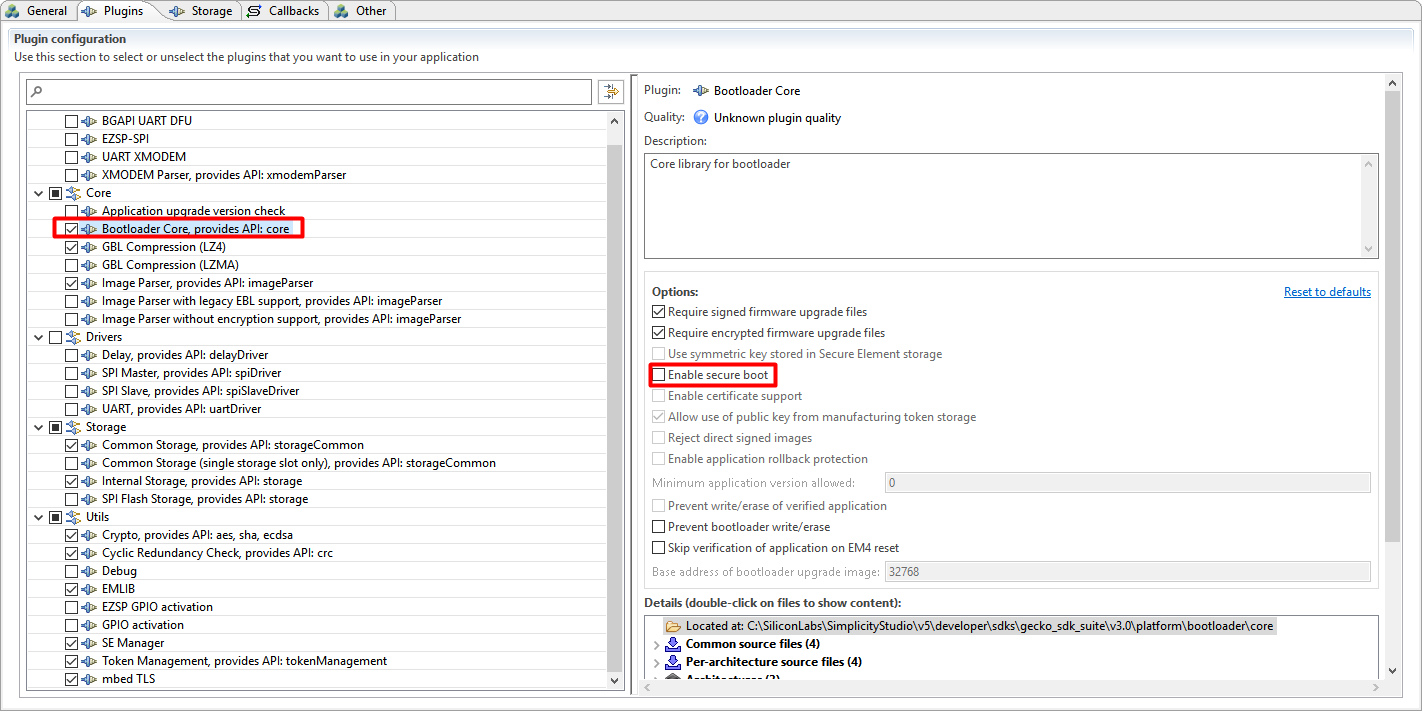Collapse the Core group

coord(39,193)
